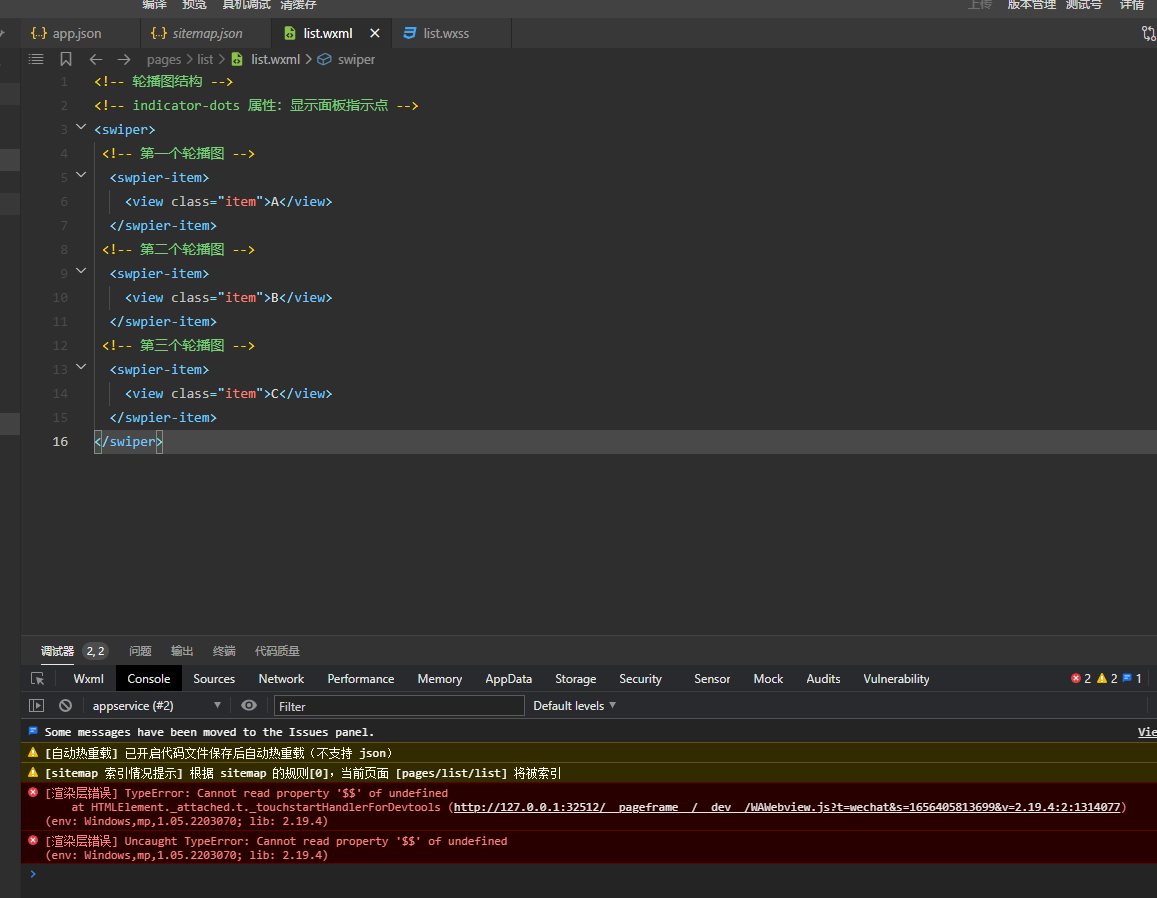Open the Storage devtools tab
This screenshot has width=1157, height=898.
click(x=576, y=679)
